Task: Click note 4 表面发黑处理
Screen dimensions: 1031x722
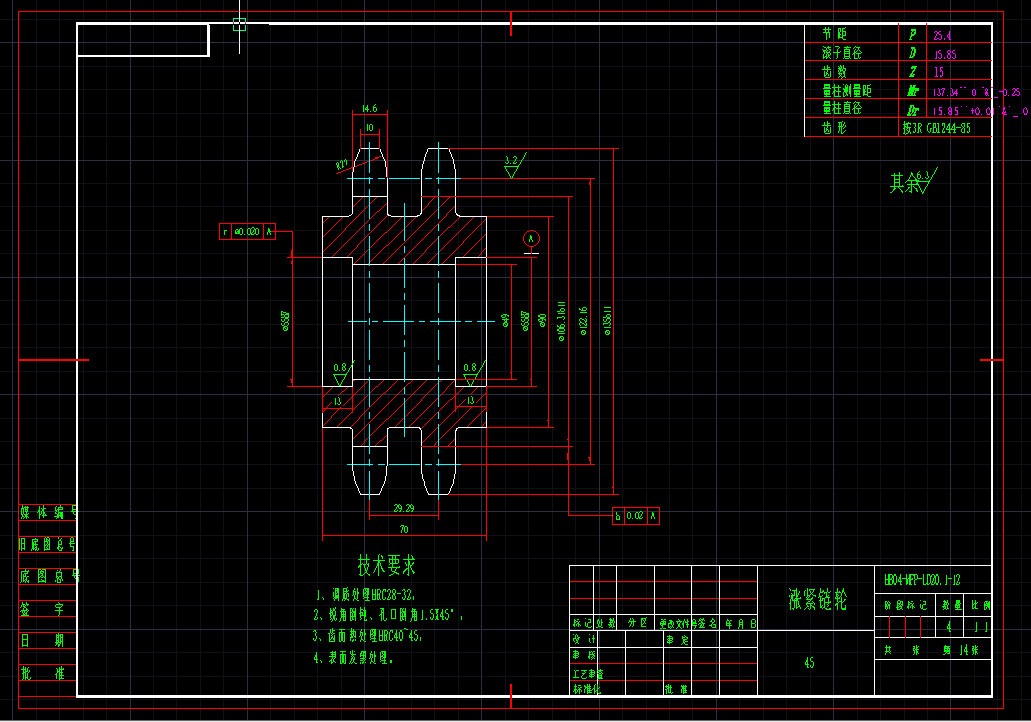Action: 353,658
